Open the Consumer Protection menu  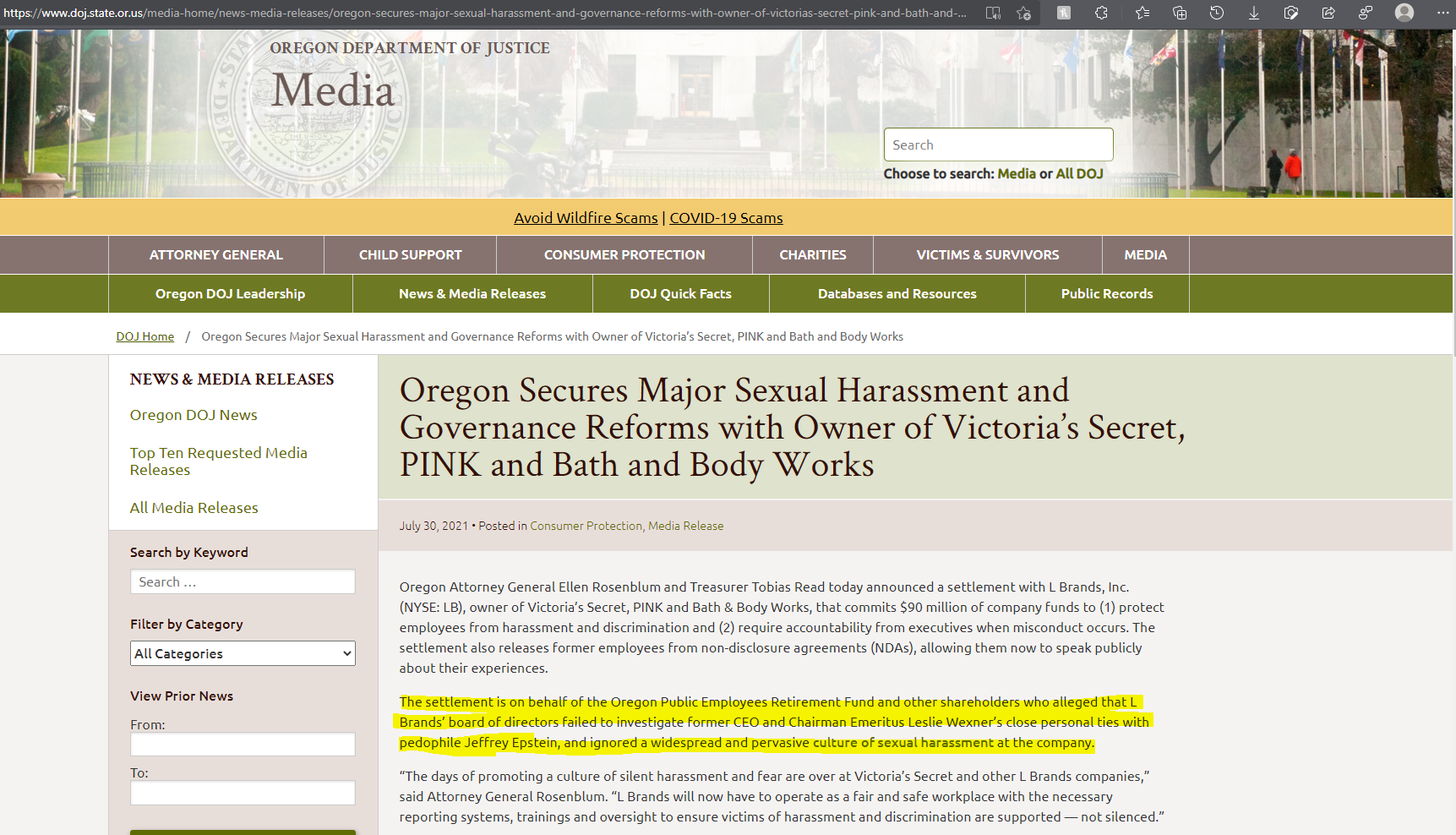click(624, 254)
